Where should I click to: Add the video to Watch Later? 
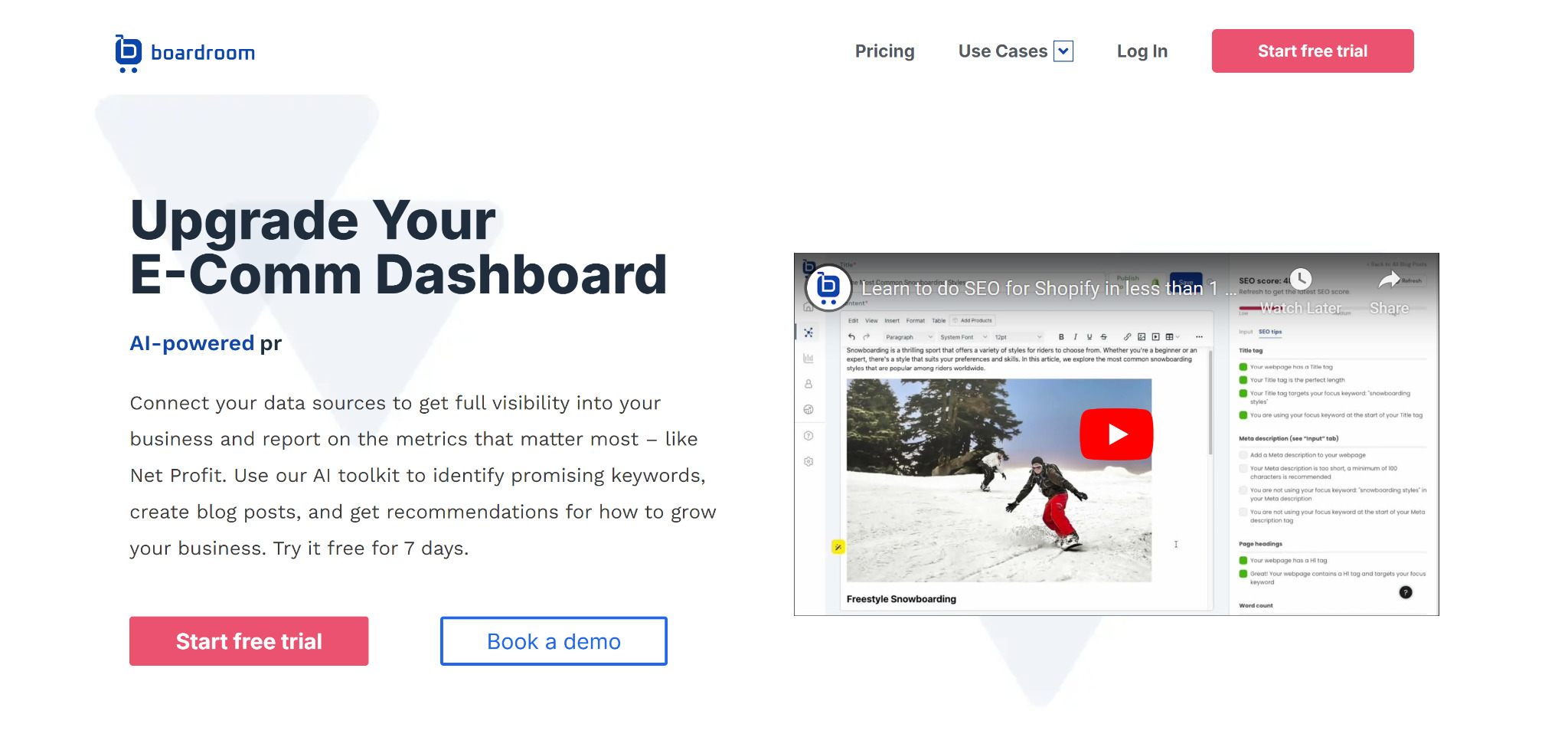coord(1301,292)
